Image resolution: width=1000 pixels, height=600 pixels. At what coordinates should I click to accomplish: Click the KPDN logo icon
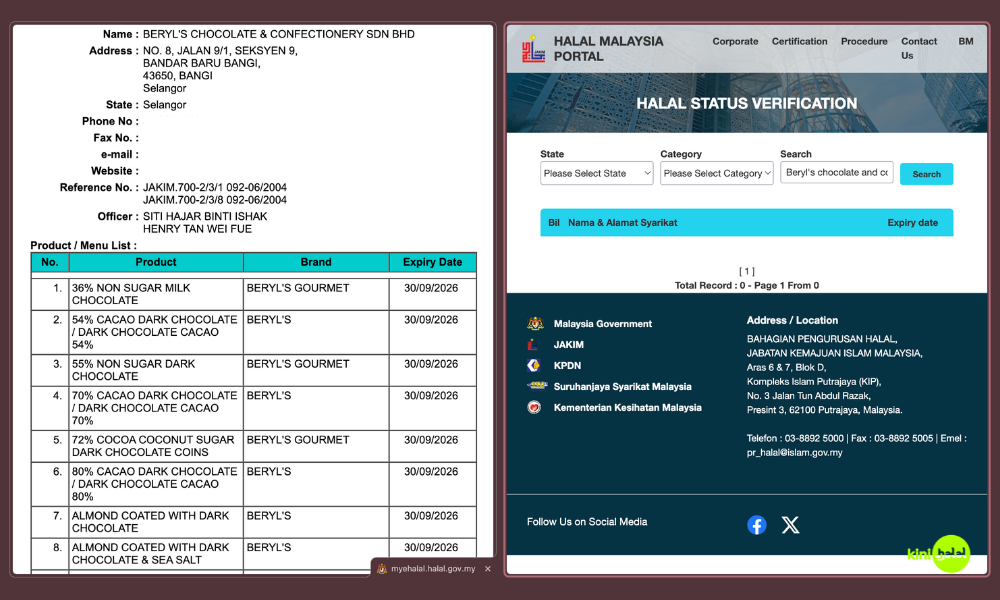tap(535, 366)
